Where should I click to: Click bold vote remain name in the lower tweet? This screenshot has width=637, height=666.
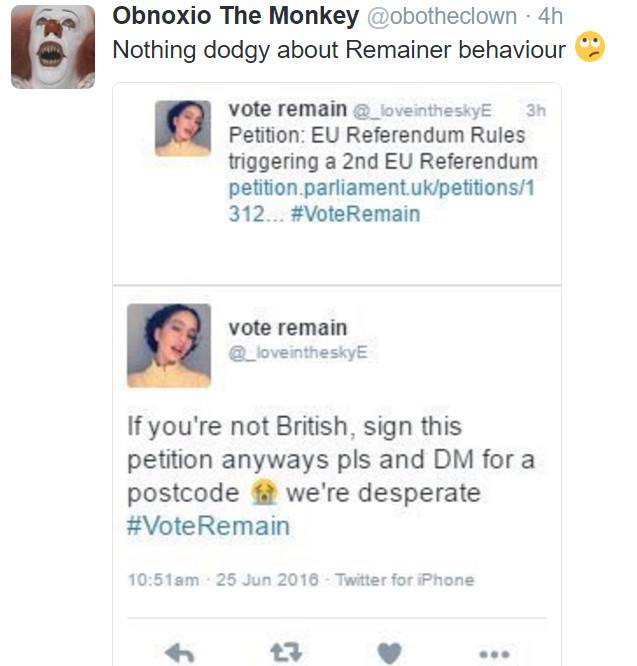click(287, 328)
